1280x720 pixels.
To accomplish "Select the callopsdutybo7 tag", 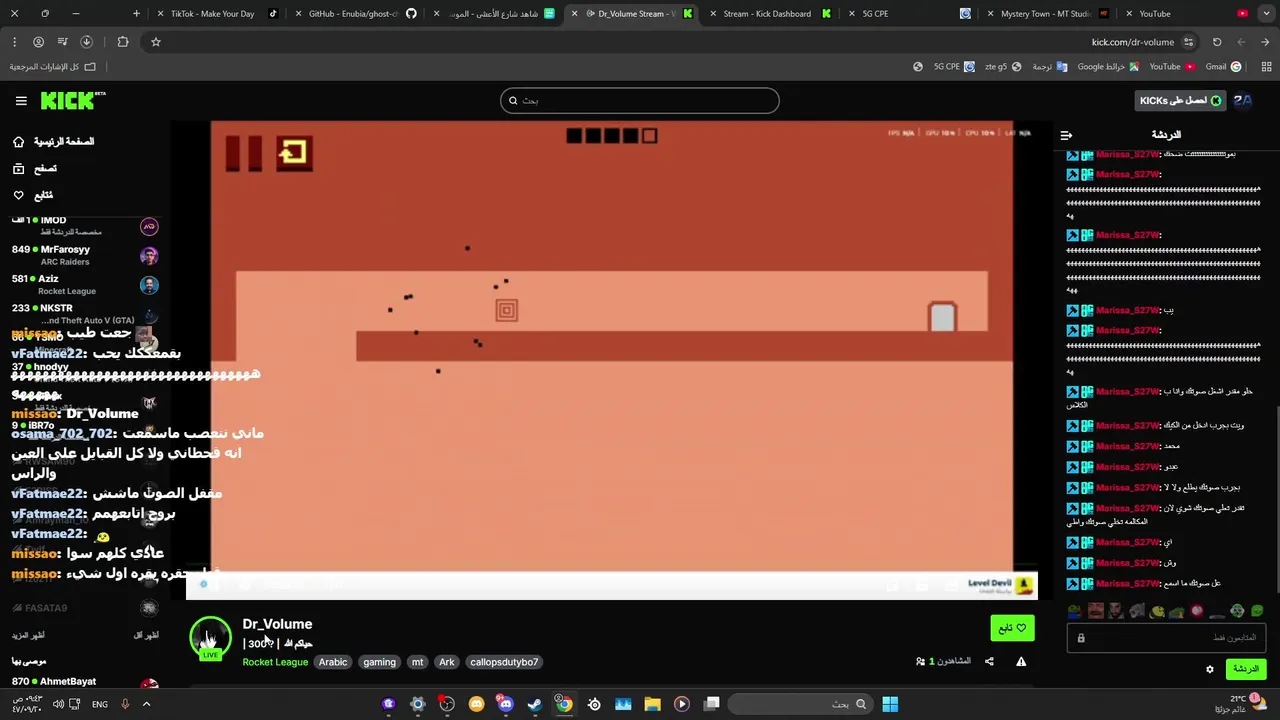I will [504, 662].
